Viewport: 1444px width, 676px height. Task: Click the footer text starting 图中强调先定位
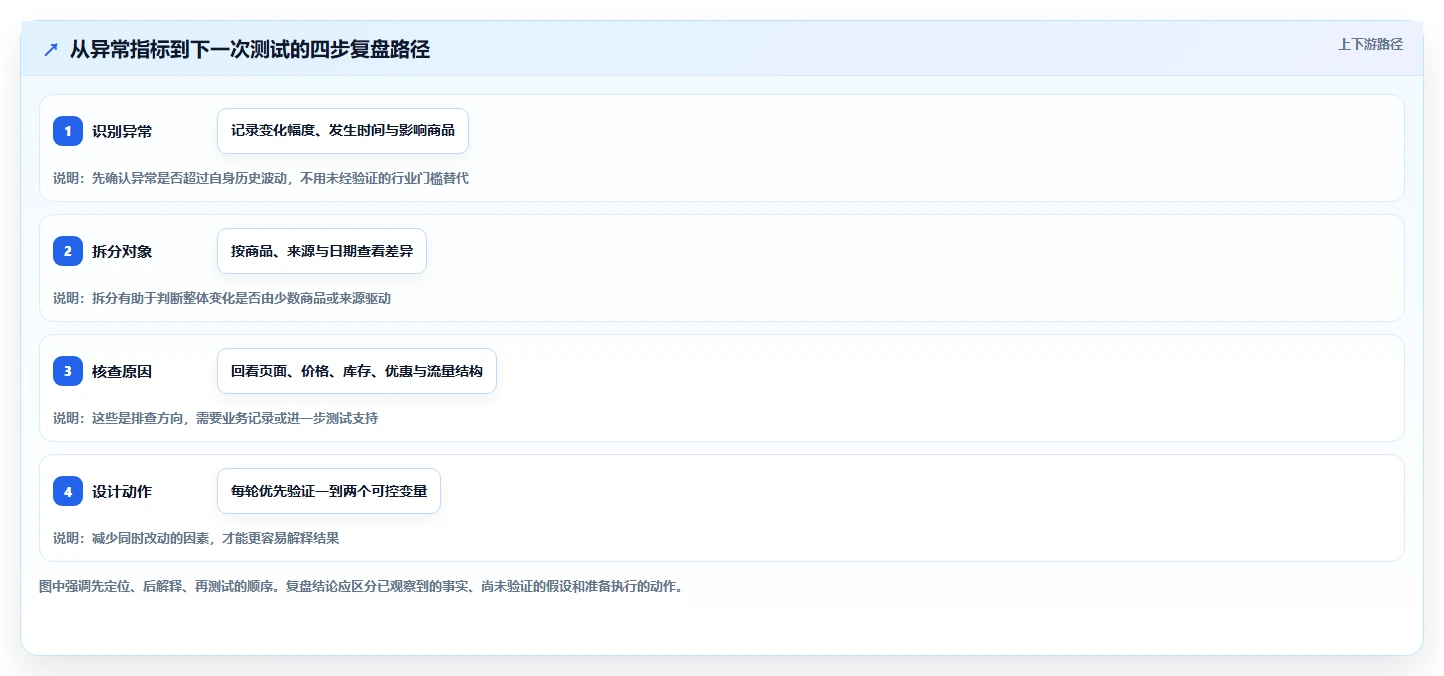[361, 587]
